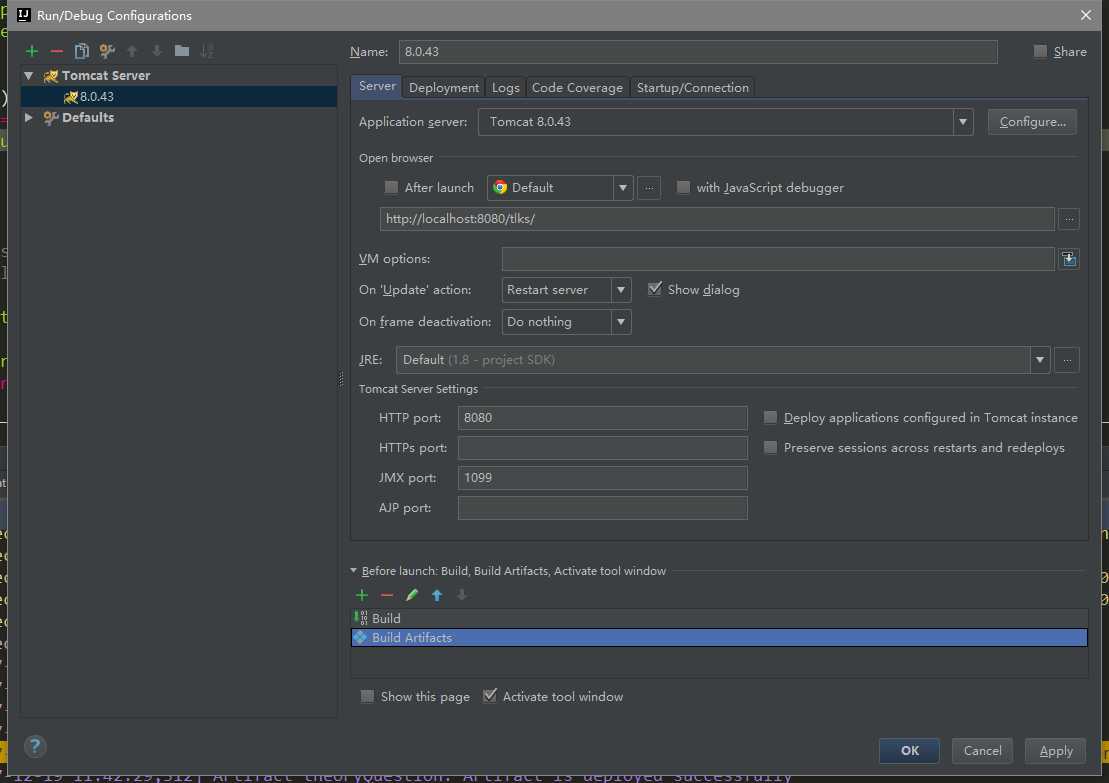Enable the After launch checkbox
The height and width of the screenshot is (783, 1109).
click(x=391, y=187)
